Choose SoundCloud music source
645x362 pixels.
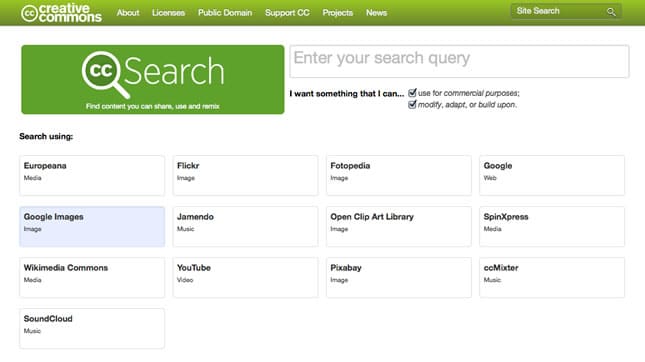pyautogui.click(x=92, y=328)
